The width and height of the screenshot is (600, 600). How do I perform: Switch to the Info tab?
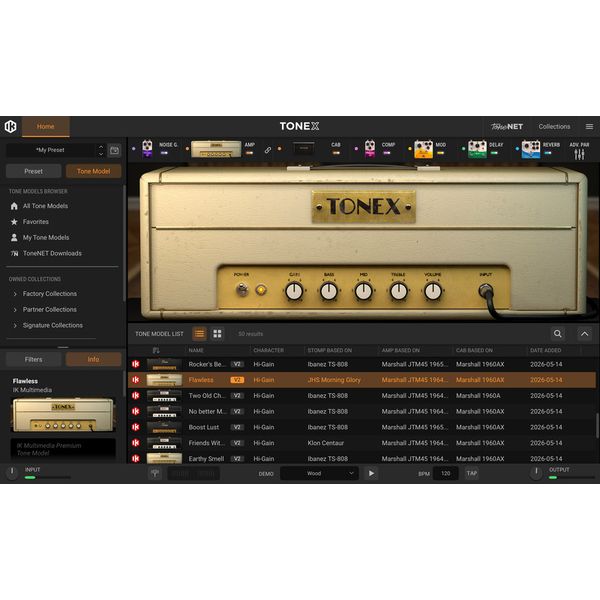93,359
